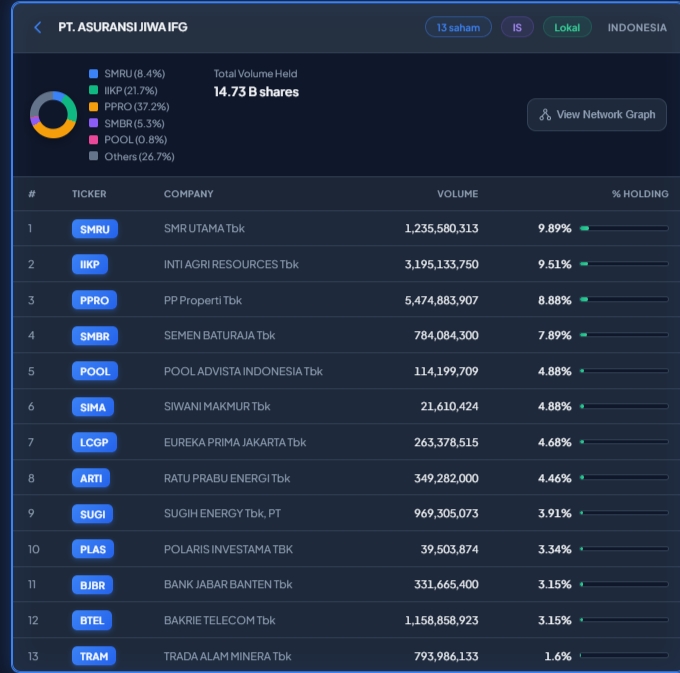Click the orange PPRO legend square
This screenshot has height=673, width=680.
pyautogui.click(x=93, y=107)
